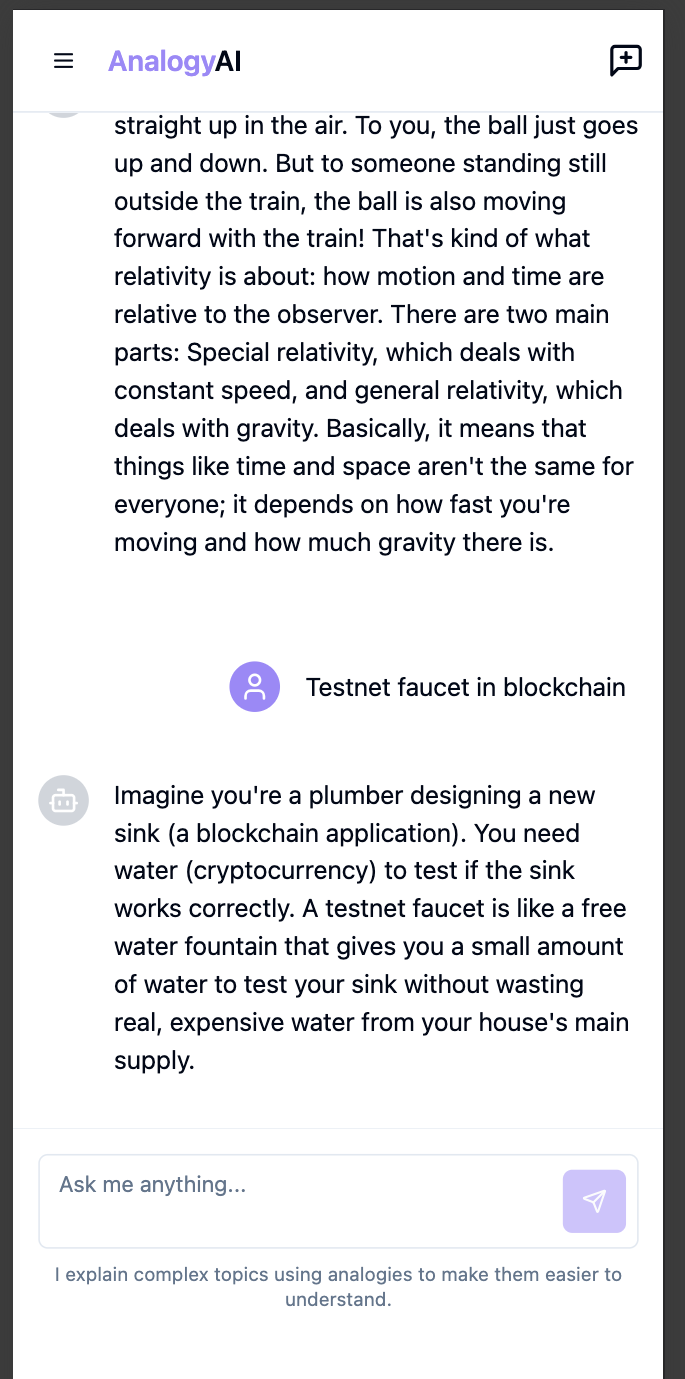Viewport: 685px width, 1379px height.
Task: Click empty header space beside the logo
Action: click(x=425, y=61)
